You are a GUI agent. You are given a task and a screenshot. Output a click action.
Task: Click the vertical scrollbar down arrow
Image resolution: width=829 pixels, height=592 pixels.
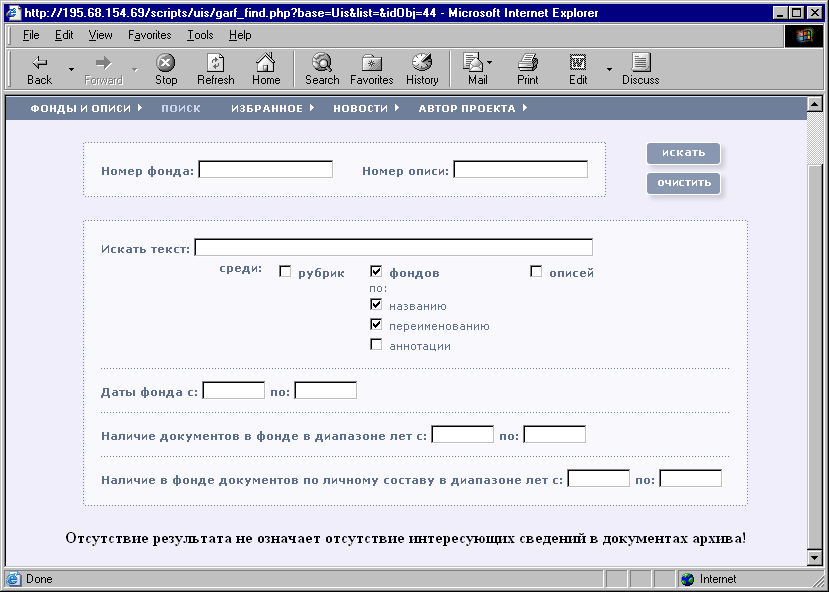click(x=815, y=557)
